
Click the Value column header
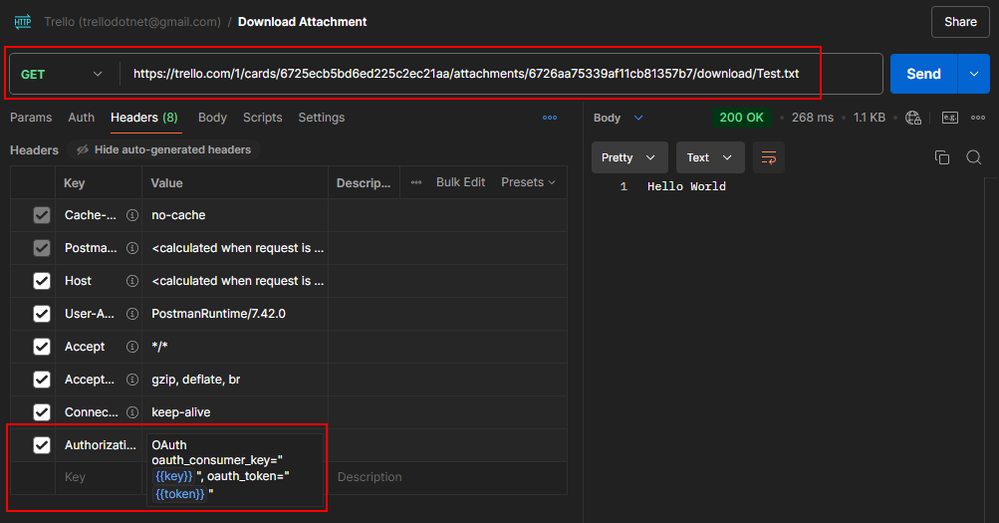coord(166,183)
